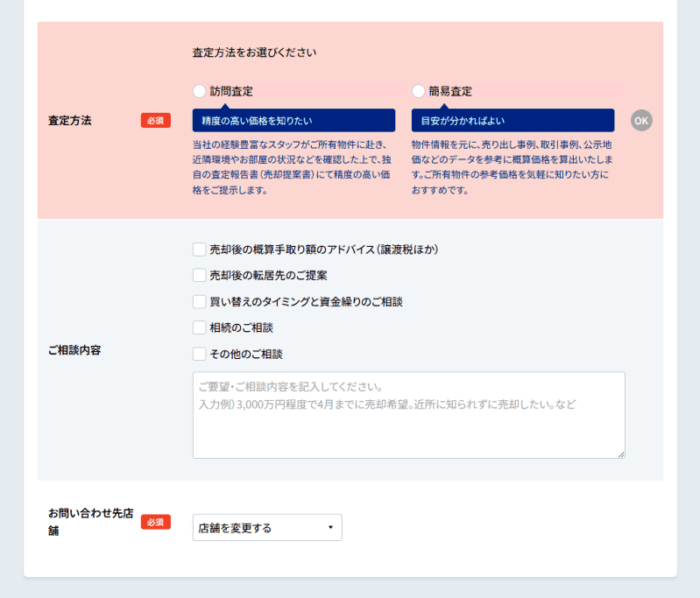Check その他のご相談 option
This screenshot has width=700, height=598.
click(199, 354)
